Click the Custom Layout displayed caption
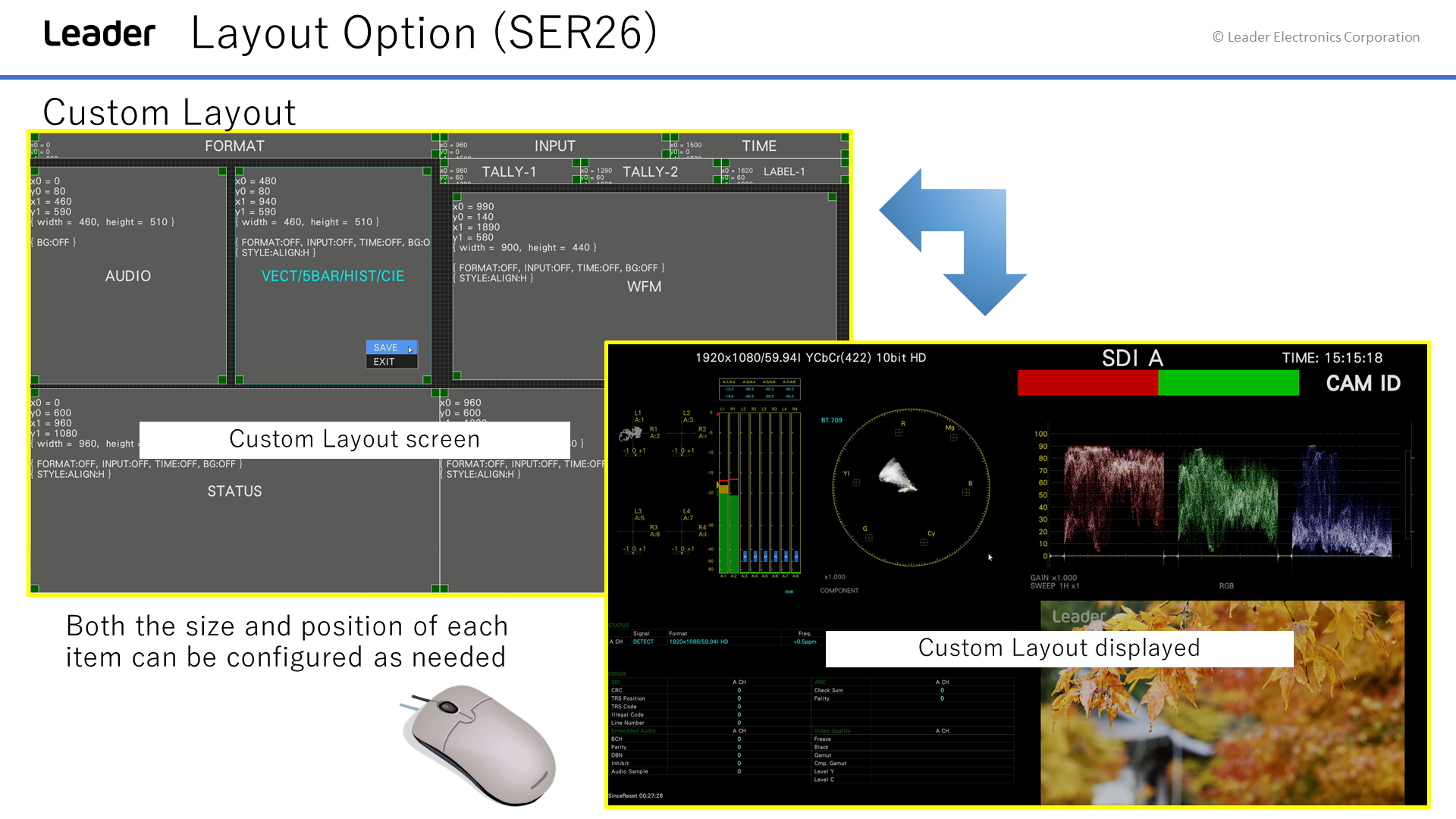Screen dimensions: 1456x819 click(x=1059, y=648)
